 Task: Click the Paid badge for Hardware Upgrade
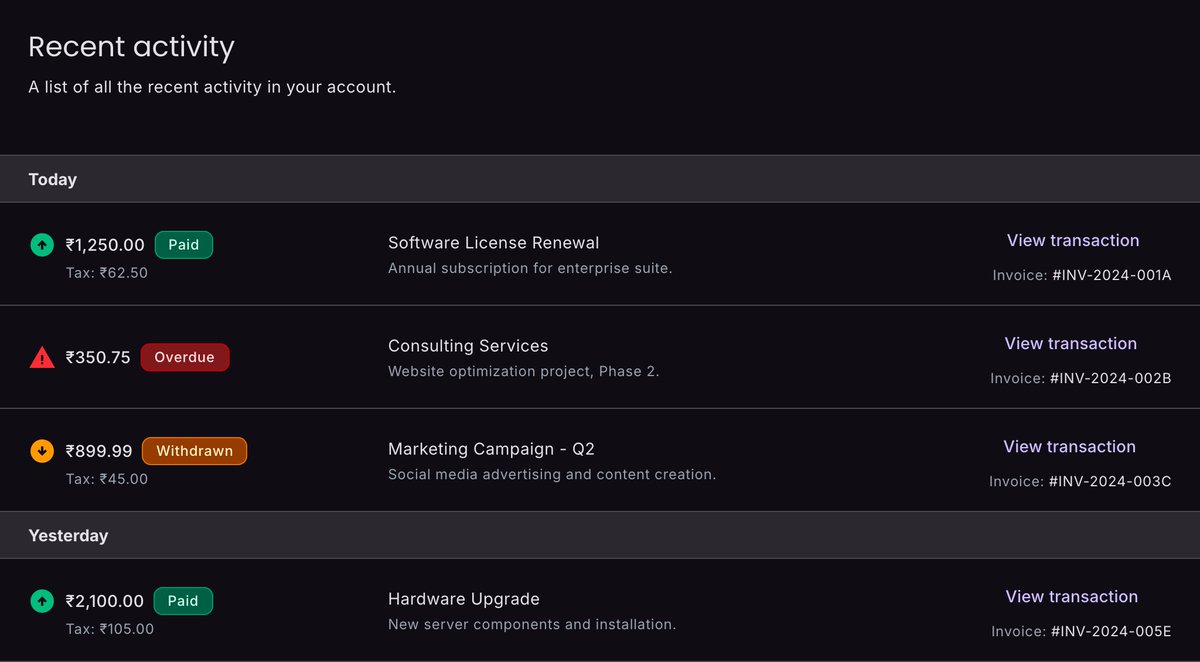pos(184,601)
